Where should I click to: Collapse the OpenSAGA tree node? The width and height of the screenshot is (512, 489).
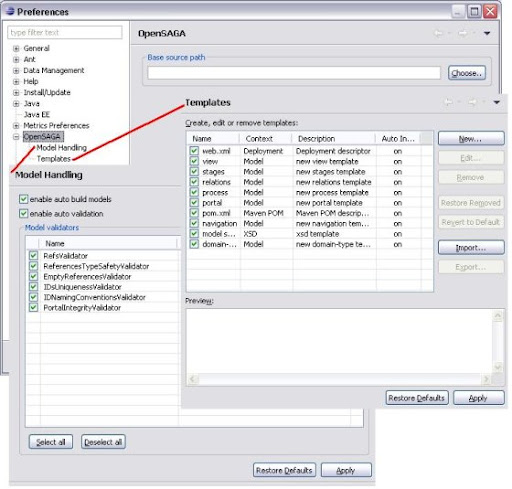[16, 137]
